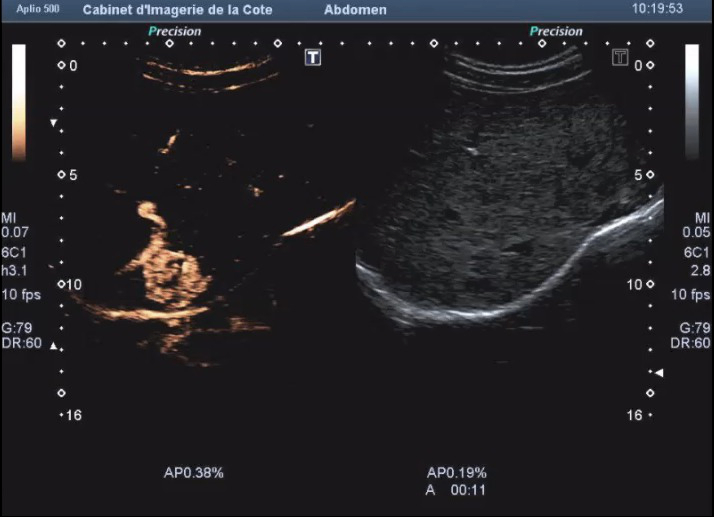
Task: Click the lower focus triangle near DR:60 on left
Action: point(54,347)
